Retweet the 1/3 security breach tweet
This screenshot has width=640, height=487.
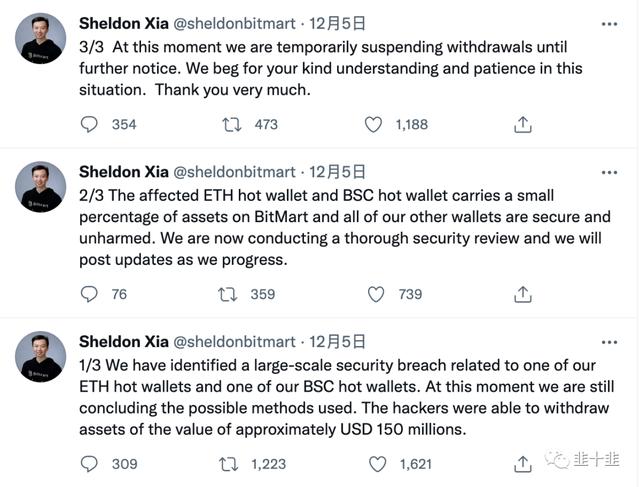click(228, 464)
